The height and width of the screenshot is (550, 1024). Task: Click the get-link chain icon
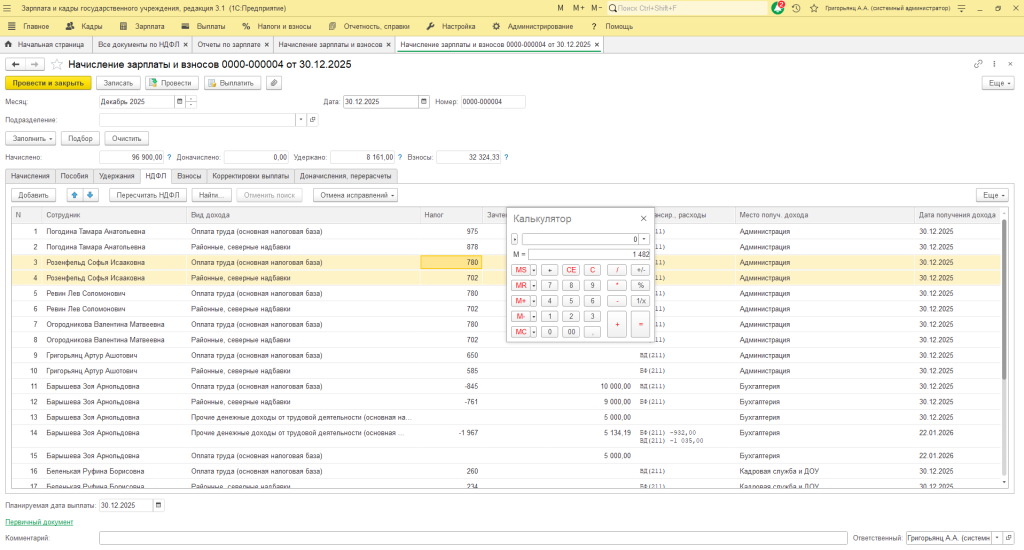click(x=978, y=64)
